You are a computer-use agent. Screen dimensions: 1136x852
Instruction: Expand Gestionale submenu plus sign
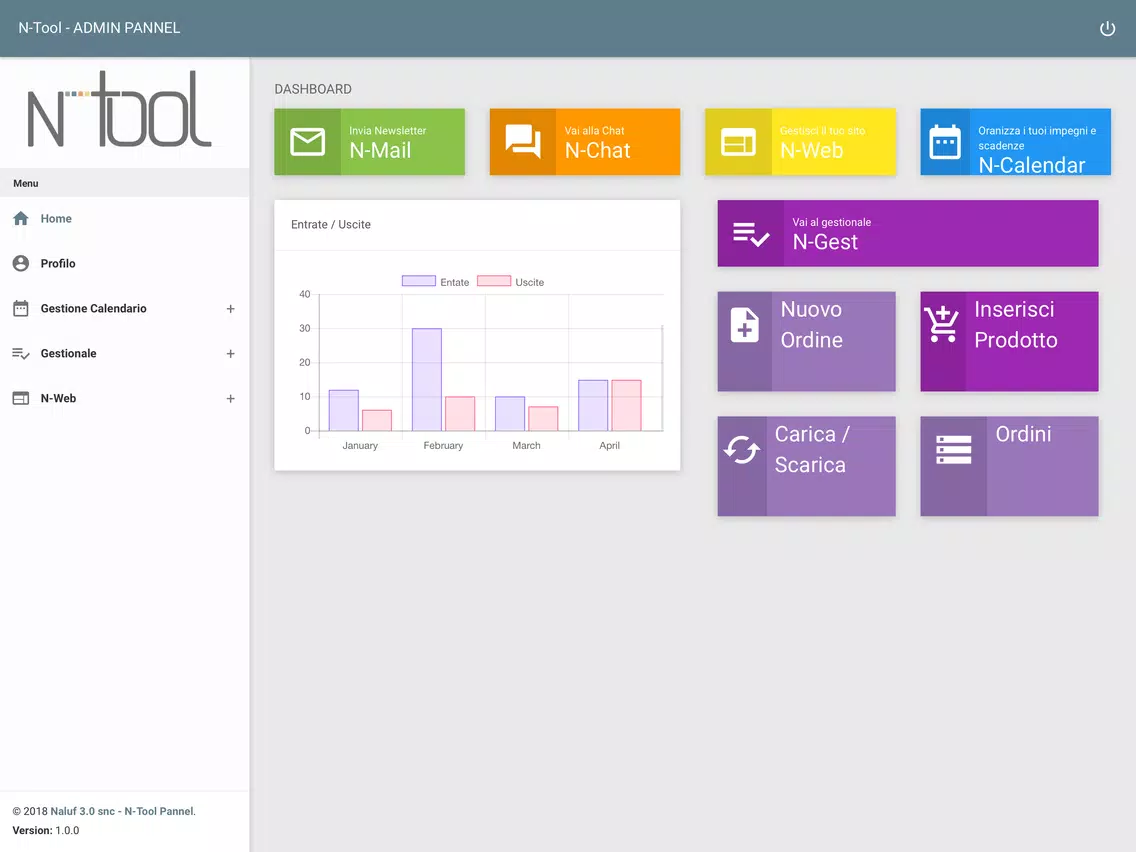point(230,354)
